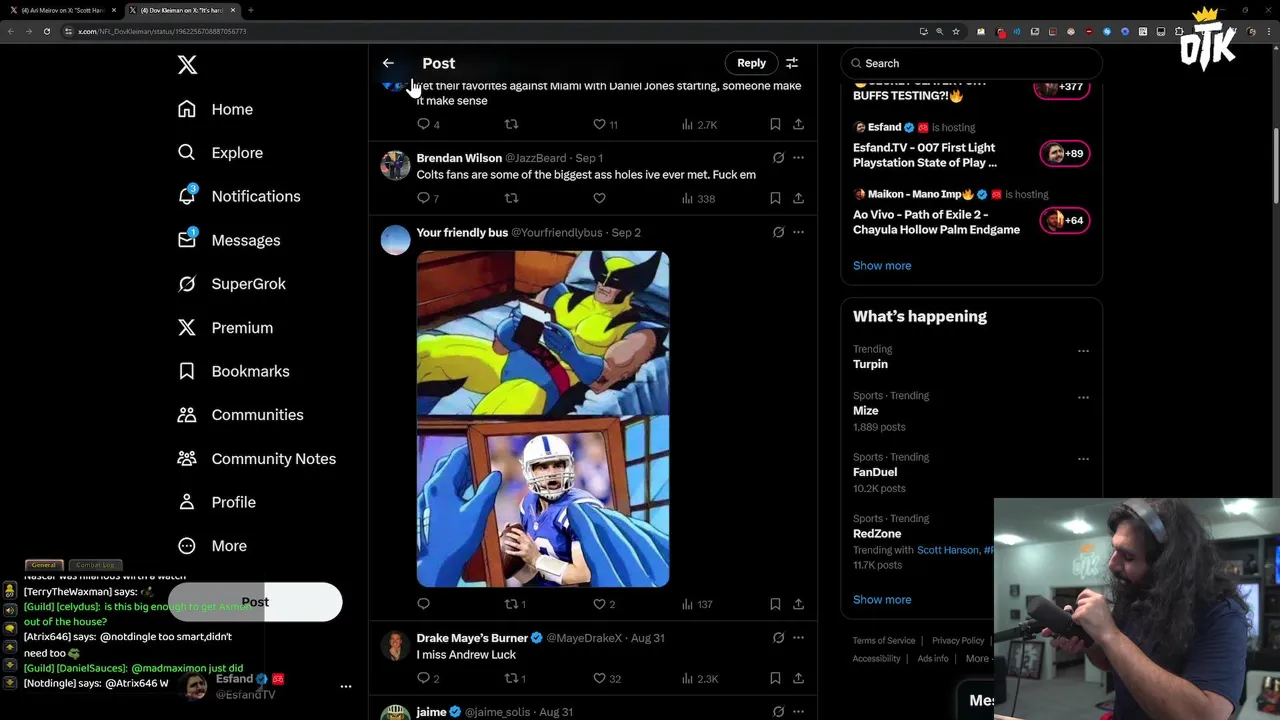Click the Reply button in post header
1280x720 pixels.
[x=751, y=63]
